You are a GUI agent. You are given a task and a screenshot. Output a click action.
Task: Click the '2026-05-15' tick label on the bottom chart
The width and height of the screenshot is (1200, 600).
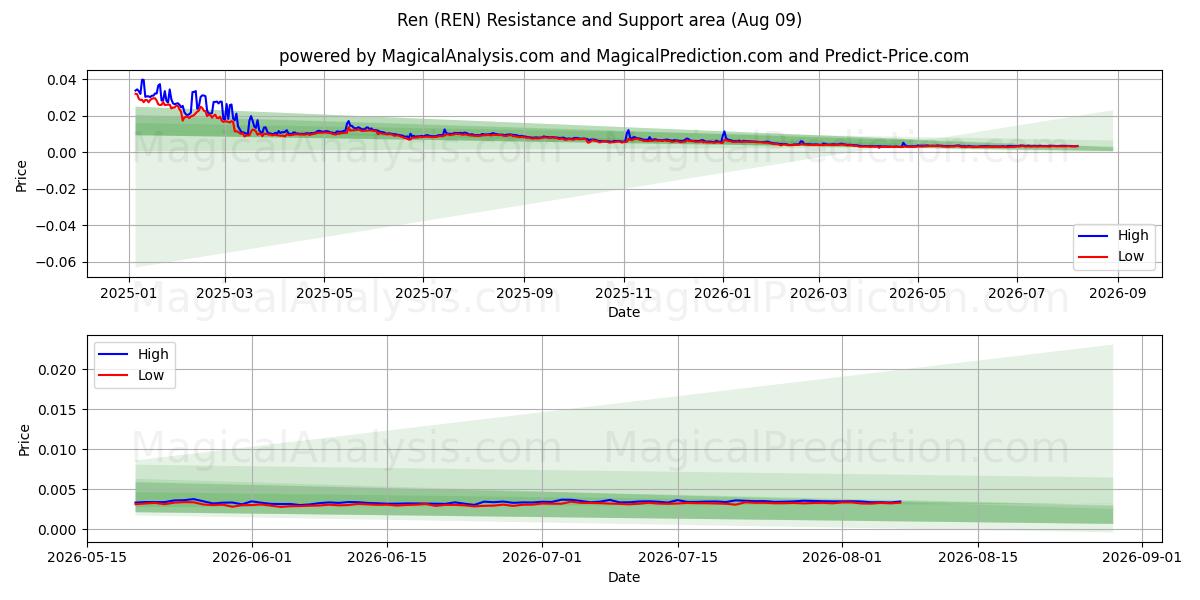(87, 558)
